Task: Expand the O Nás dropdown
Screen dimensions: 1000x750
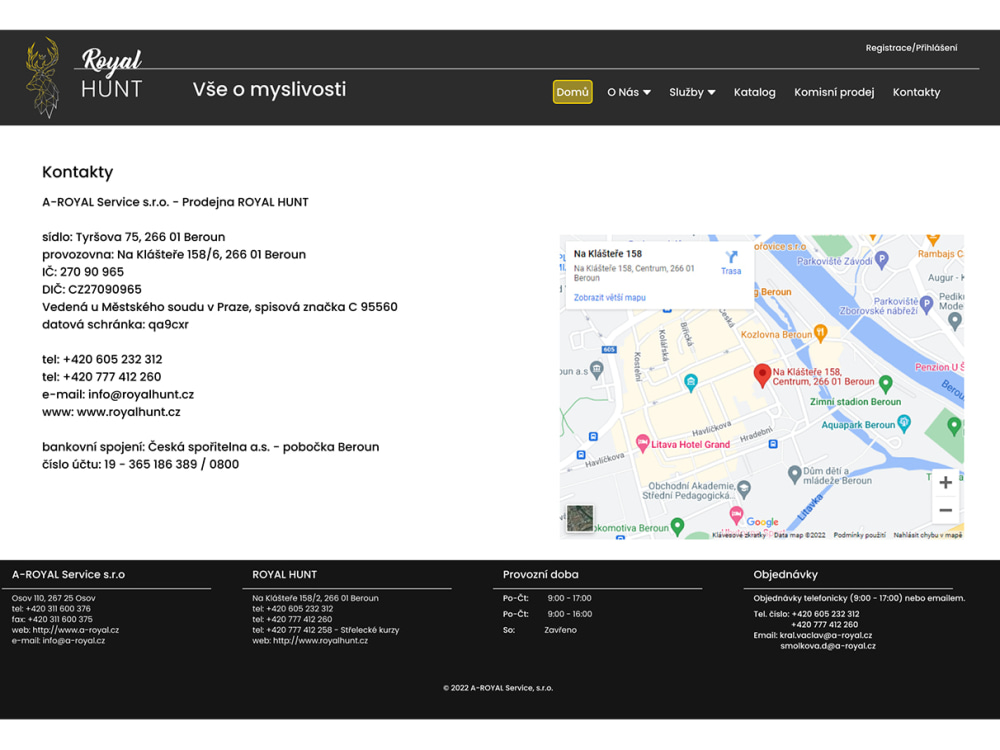Action: (629, 92)
